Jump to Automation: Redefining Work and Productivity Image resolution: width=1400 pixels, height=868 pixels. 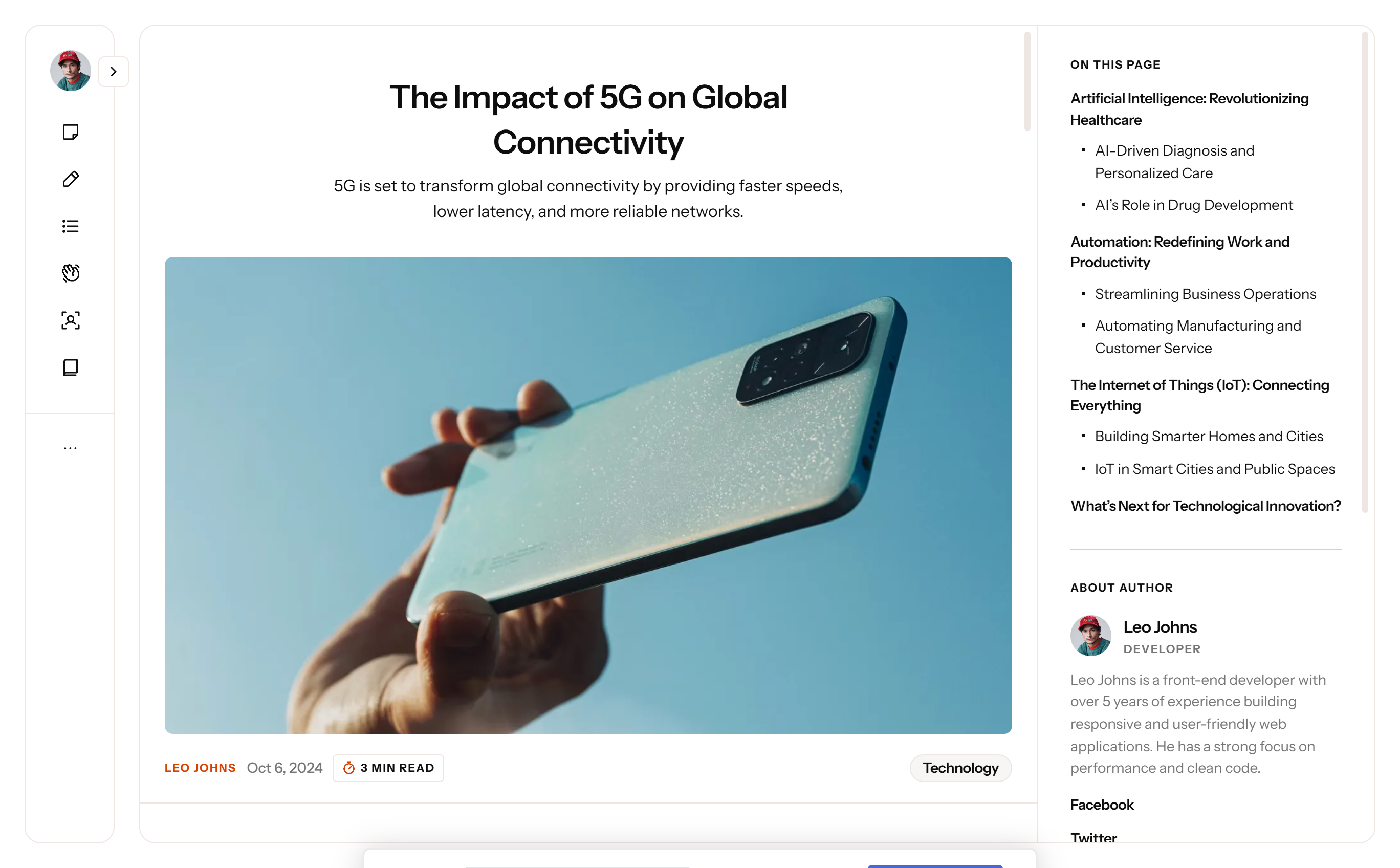(x=1179, y=252)
